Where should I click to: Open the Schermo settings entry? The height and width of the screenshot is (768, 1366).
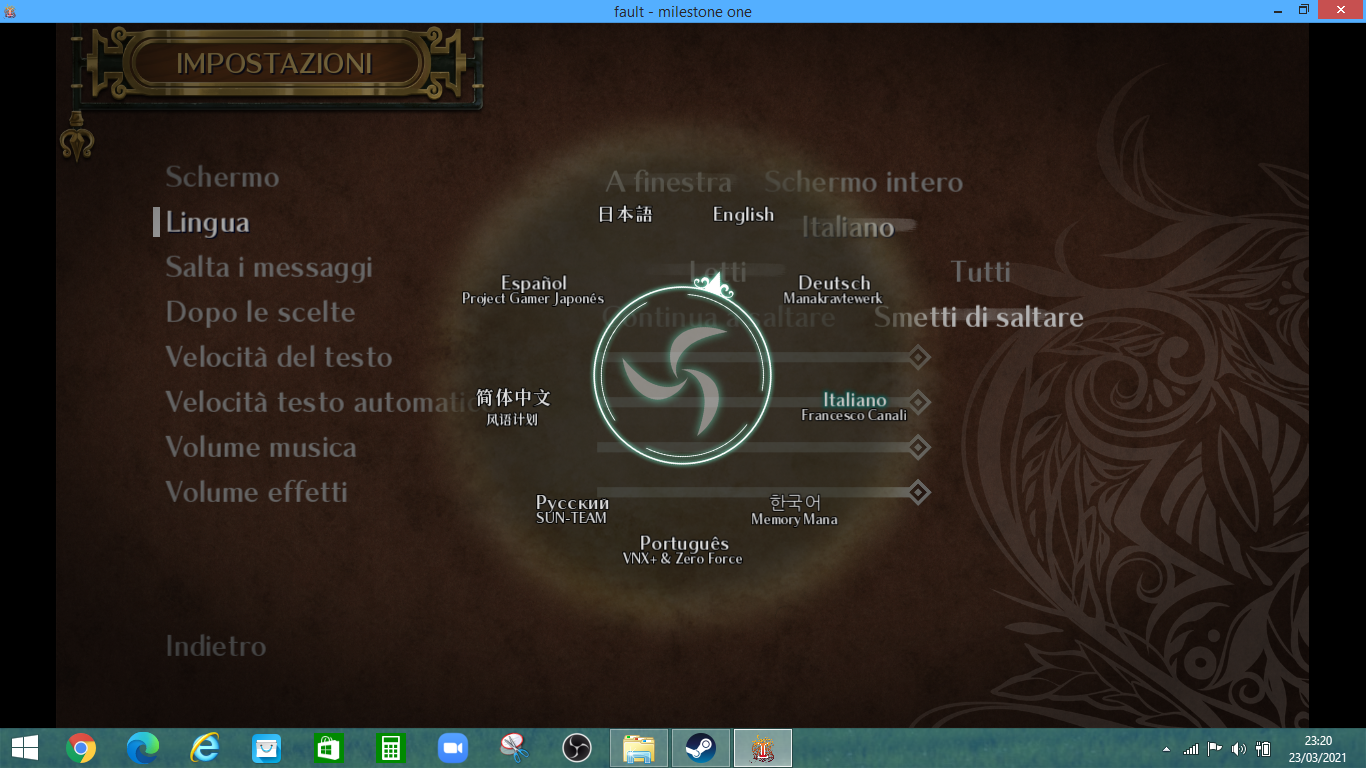coord(222,177)
